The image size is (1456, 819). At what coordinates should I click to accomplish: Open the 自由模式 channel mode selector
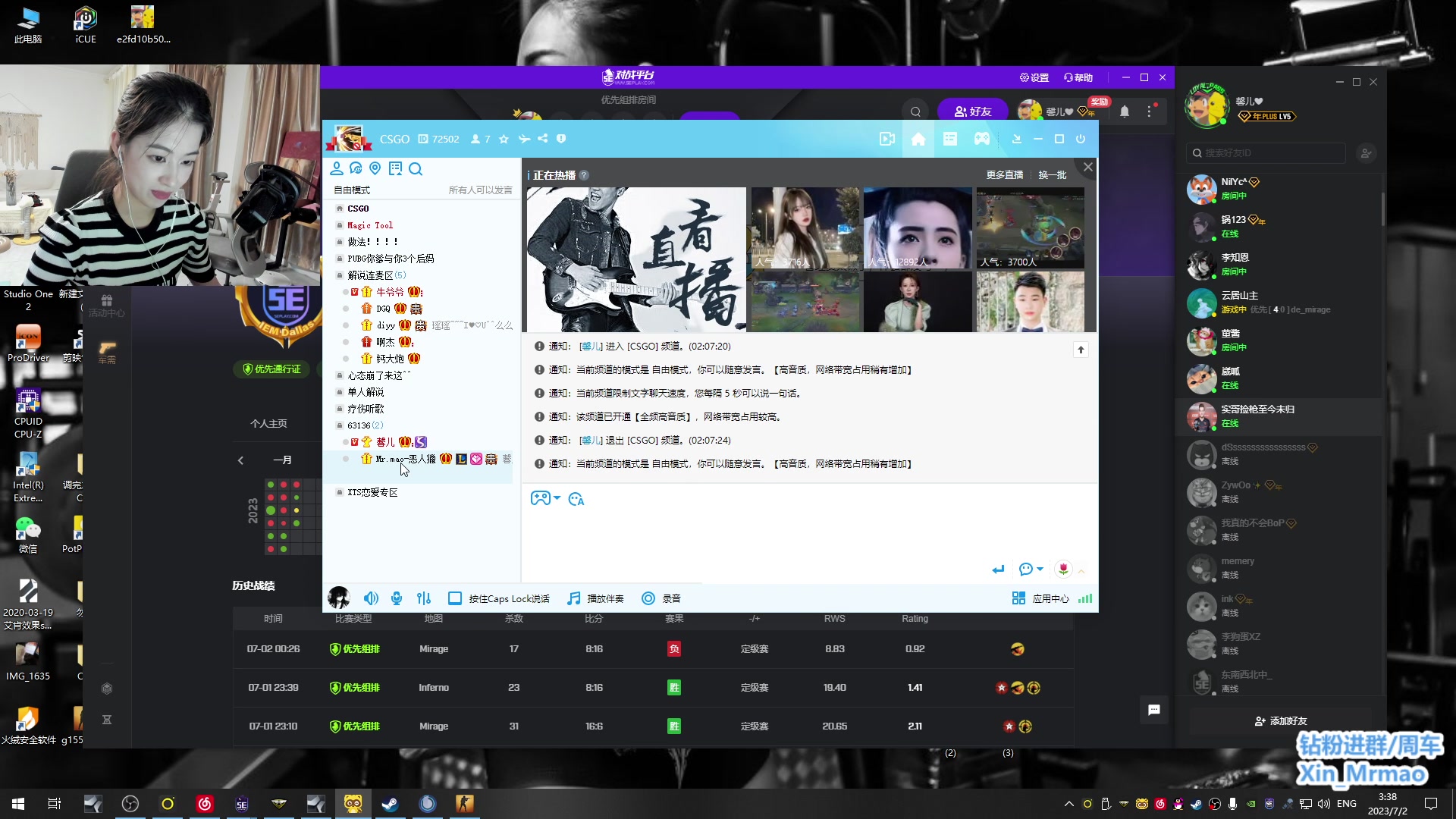(x=352, y=190)
